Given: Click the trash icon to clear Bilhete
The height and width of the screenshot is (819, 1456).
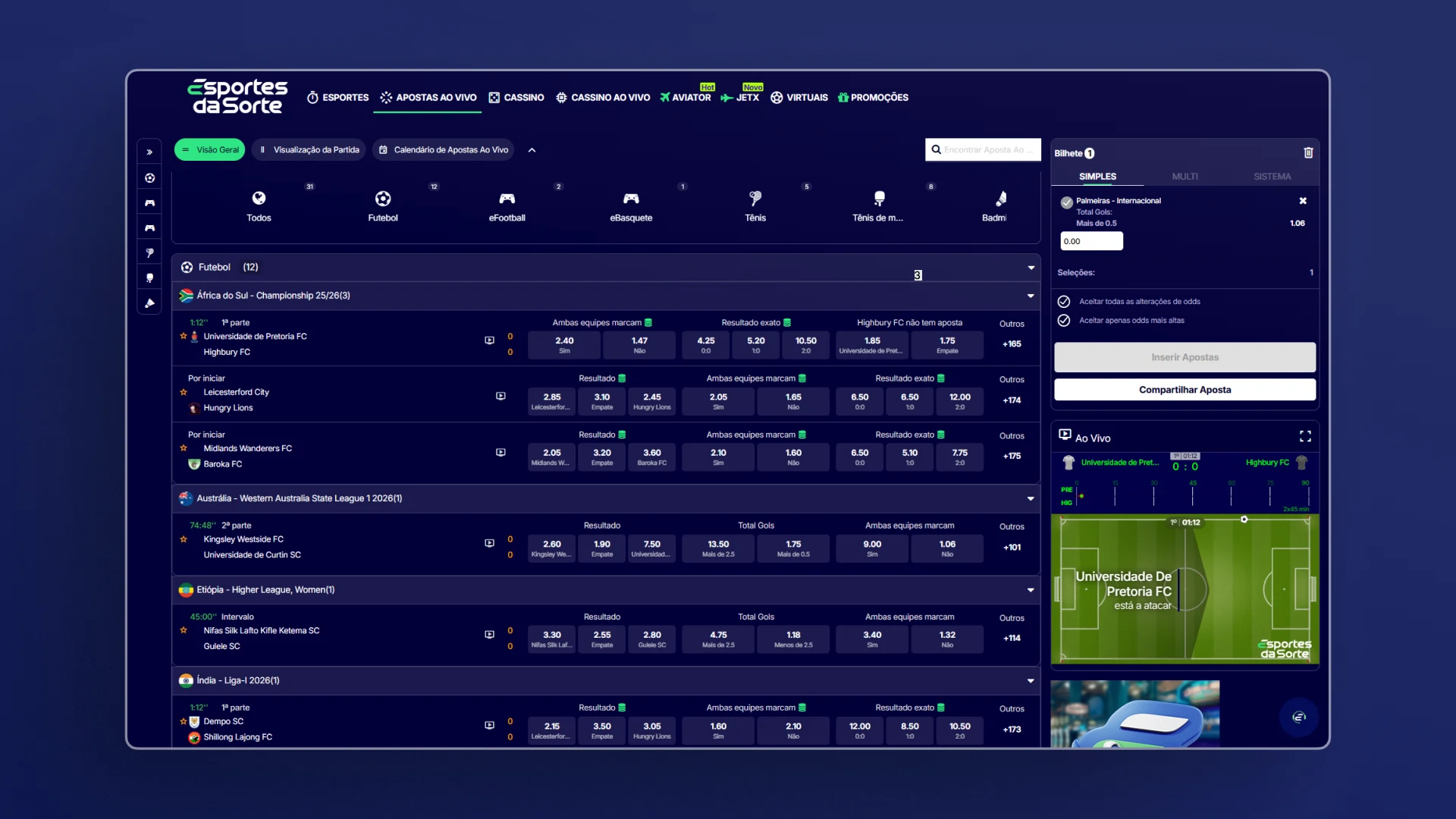Looking at the screenshot, I should [1308, 152].
